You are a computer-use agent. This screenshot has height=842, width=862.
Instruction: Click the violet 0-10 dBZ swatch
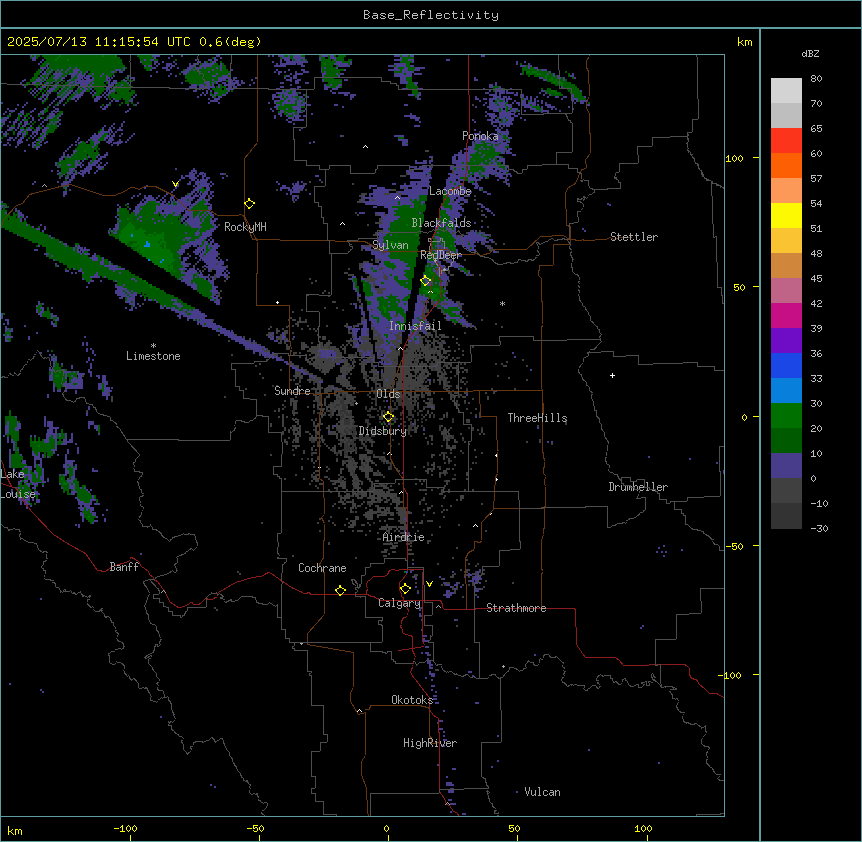[786, 466]
